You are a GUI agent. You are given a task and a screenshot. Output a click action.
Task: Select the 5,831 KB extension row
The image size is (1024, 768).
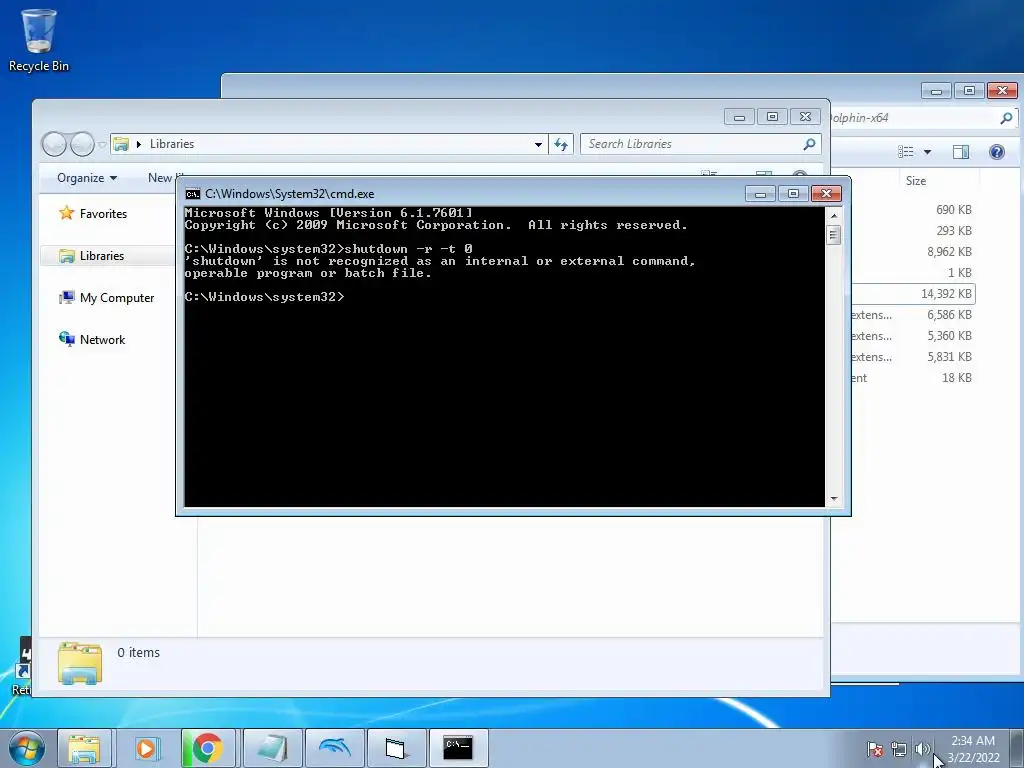[x=913, y=357]
